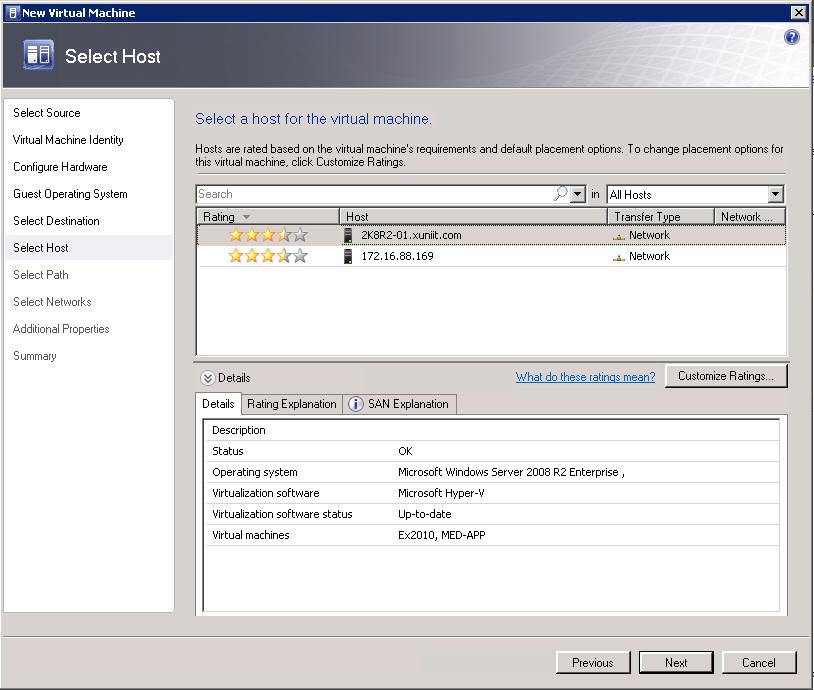
Task: Go to Virtual Machine Identity step
Action: click(68, 140)
